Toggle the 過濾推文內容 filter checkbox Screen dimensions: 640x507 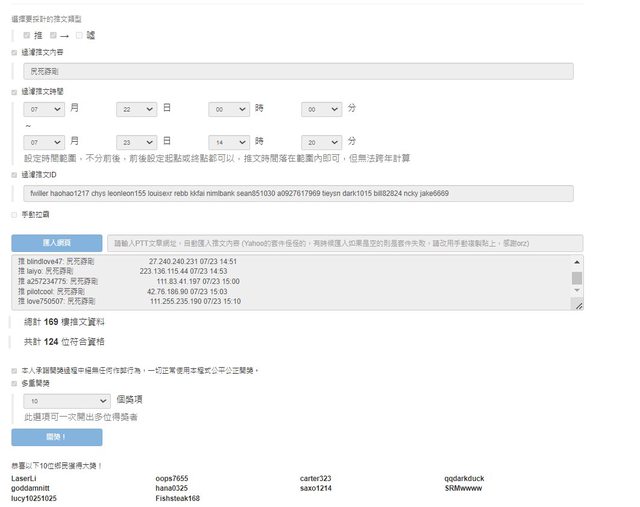tap(14, 53)
